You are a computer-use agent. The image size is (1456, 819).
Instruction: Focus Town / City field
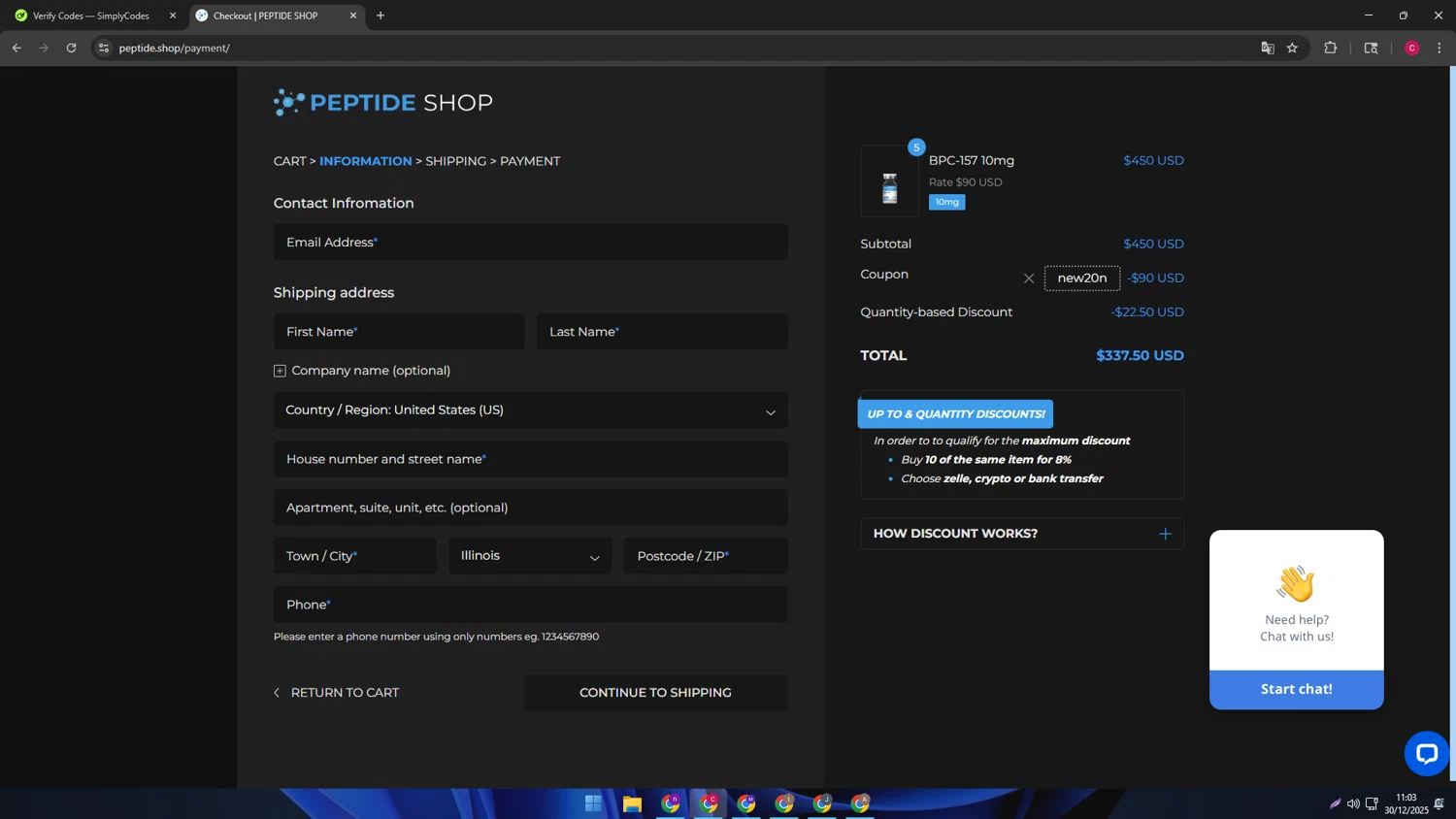point(355,556)
